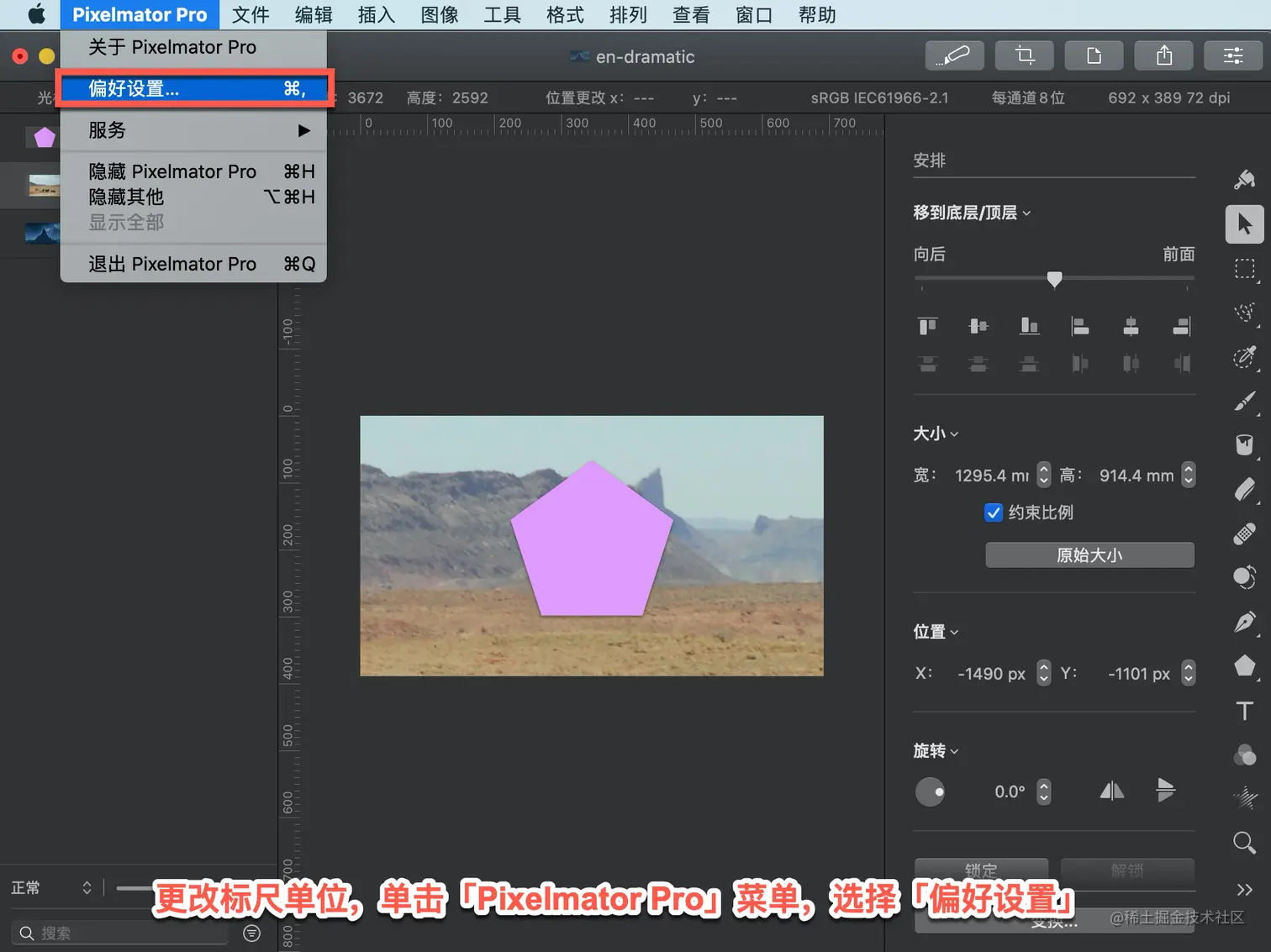Click the X position stepper
Image resolution: width=1271 pixels, height=952 pixels.
click(1043, 673)
